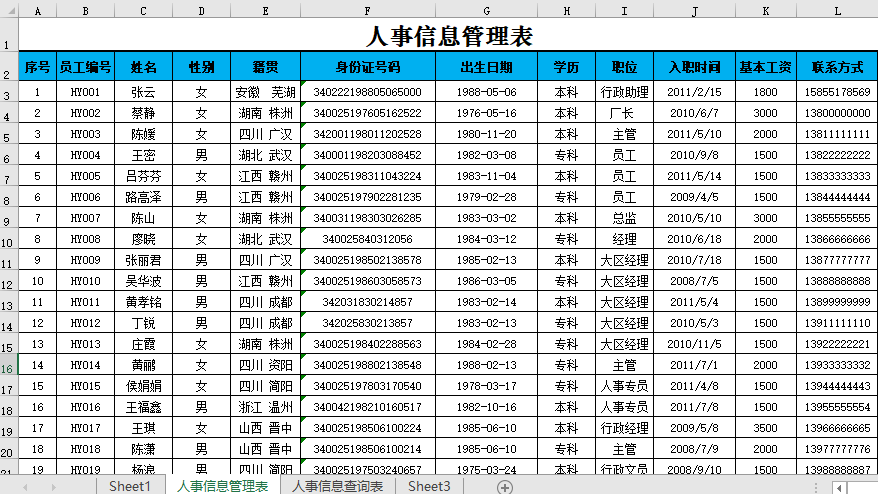The image size is (878, 494).
Task: Click the 联系方式 column header cell
Action: (x=838, y=68)
